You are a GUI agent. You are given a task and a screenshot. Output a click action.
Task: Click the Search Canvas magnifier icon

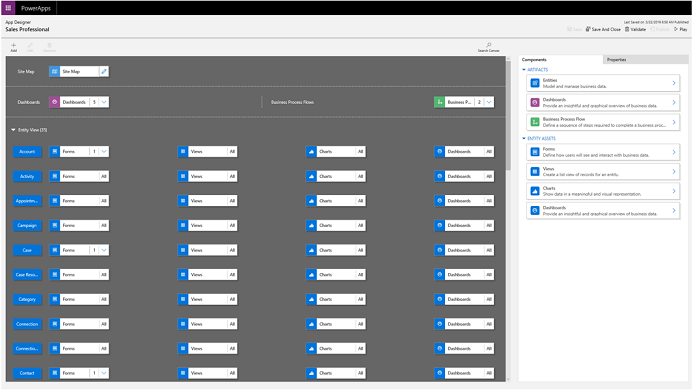pyautogui.click(x=488, y=45)
